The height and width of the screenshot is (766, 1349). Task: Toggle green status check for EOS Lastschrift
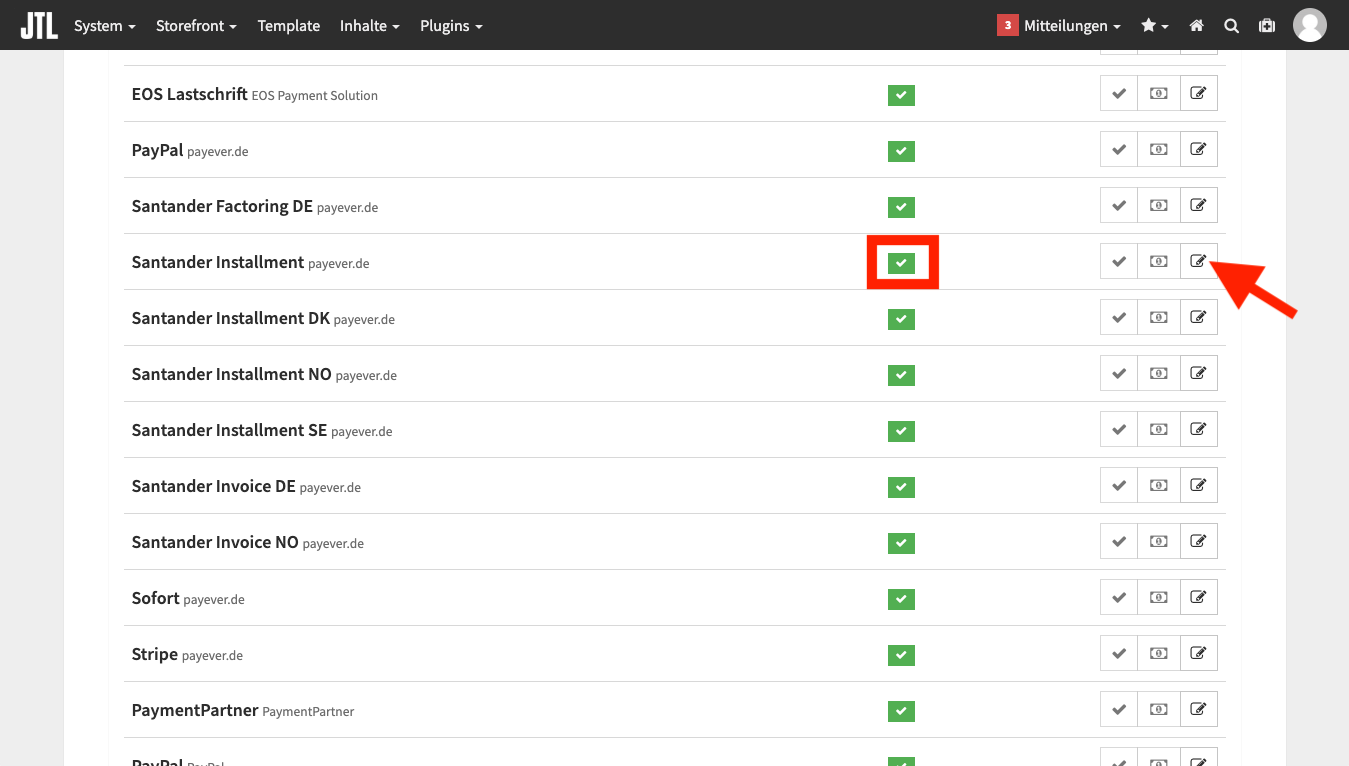click(901, 95)
